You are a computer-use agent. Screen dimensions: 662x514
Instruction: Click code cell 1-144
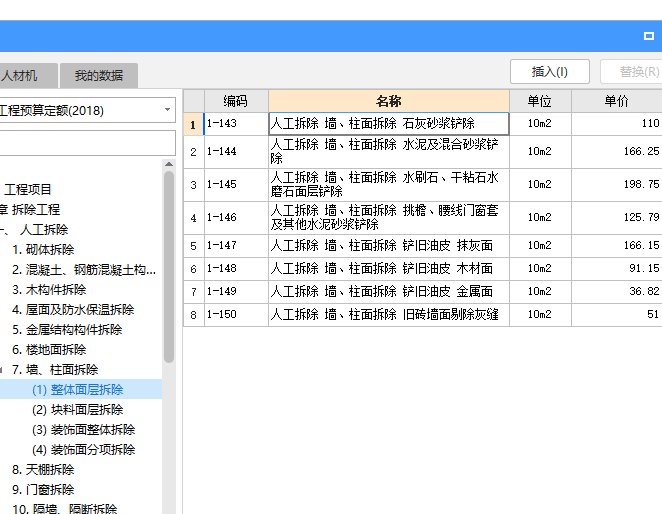236,152
